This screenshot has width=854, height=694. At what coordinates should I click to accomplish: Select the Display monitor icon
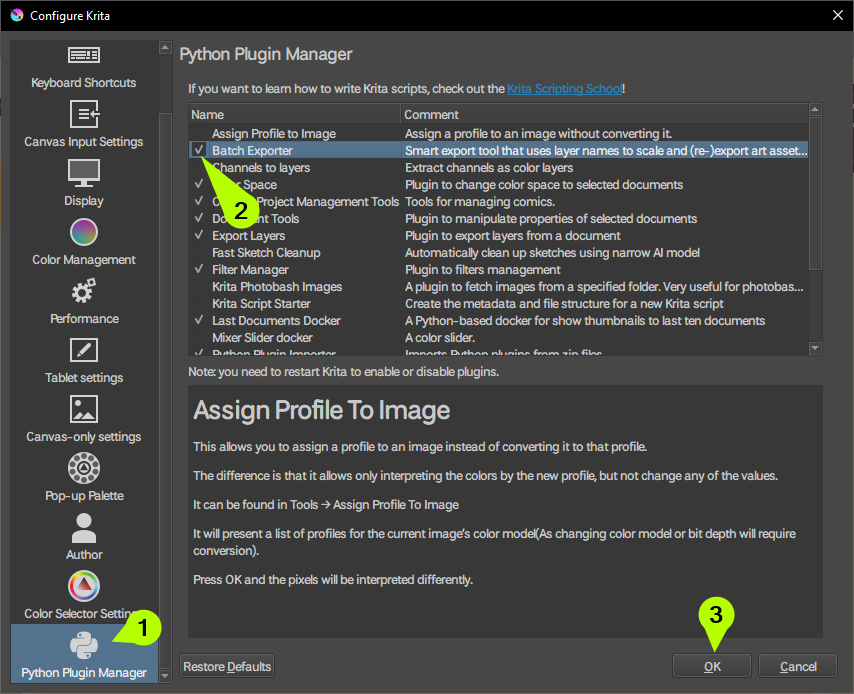pos(83,173)
